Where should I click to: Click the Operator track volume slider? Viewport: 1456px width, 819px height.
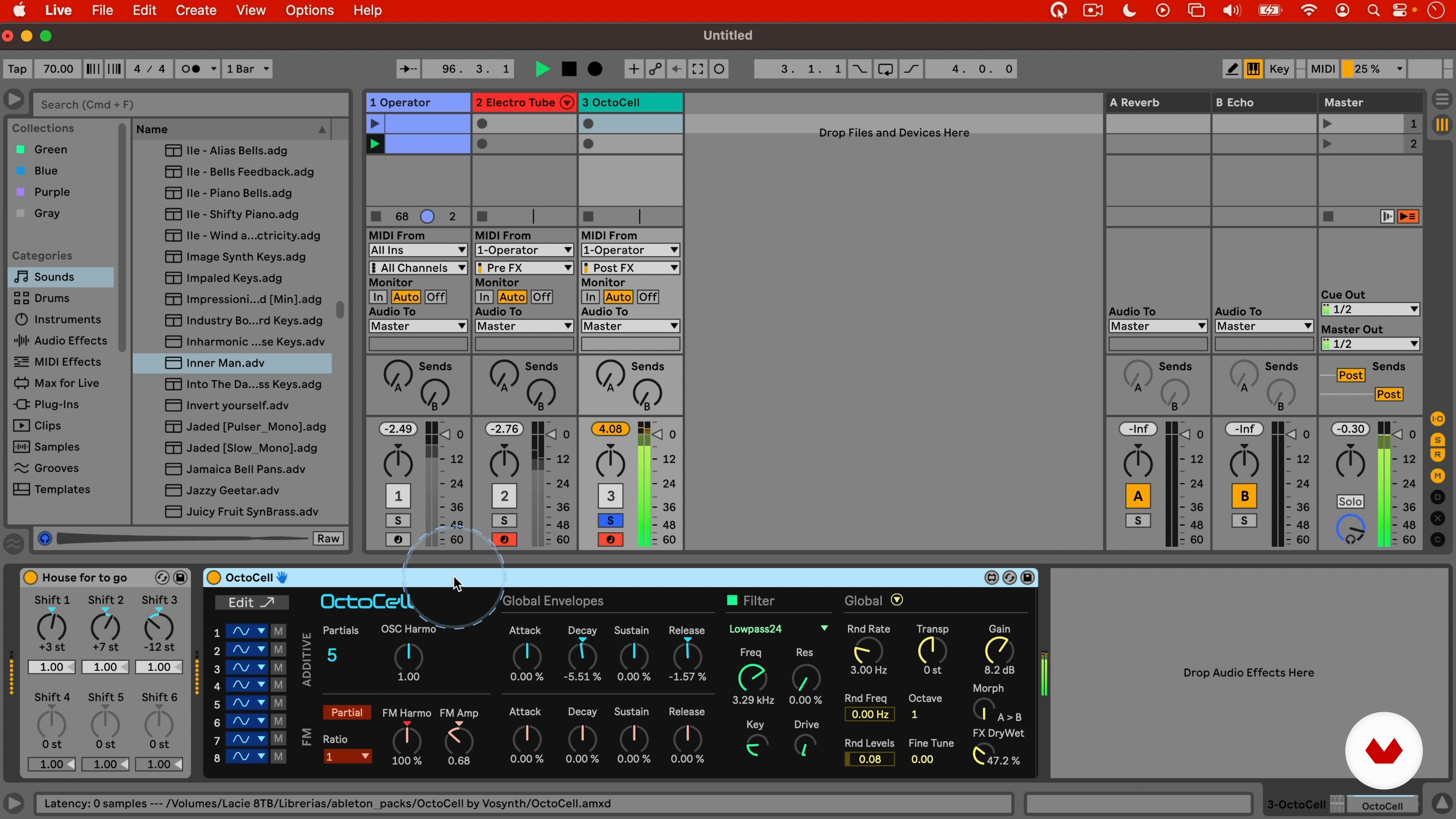click(x=445, y=434)
